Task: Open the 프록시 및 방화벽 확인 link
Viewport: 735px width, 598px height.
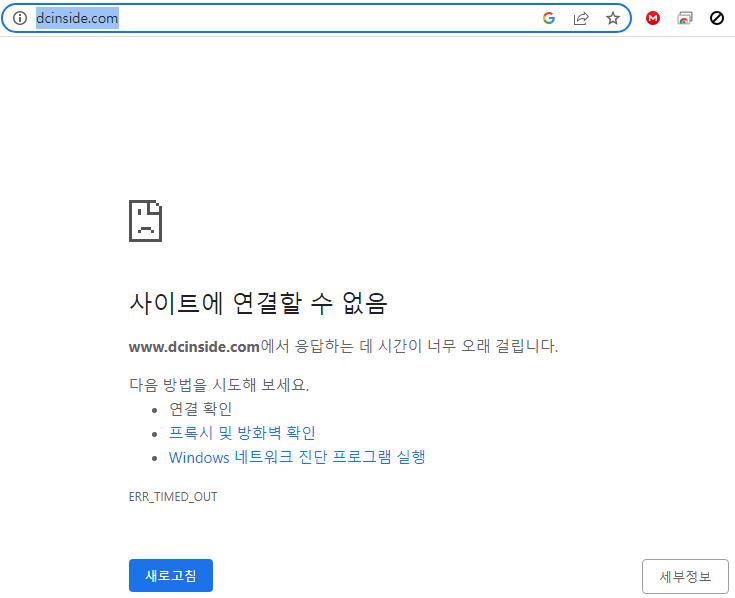Action: 242,433
